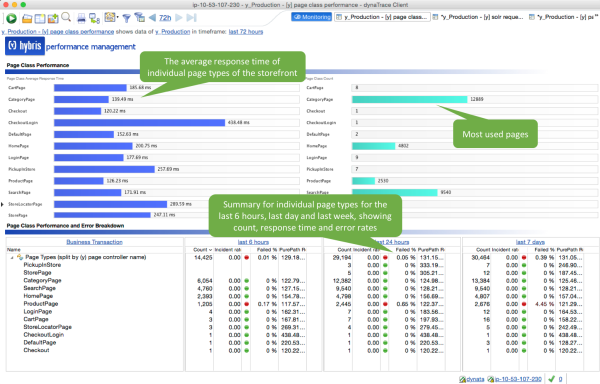
Task: Select the LoginPage tree row
Action: coord(38,311)
